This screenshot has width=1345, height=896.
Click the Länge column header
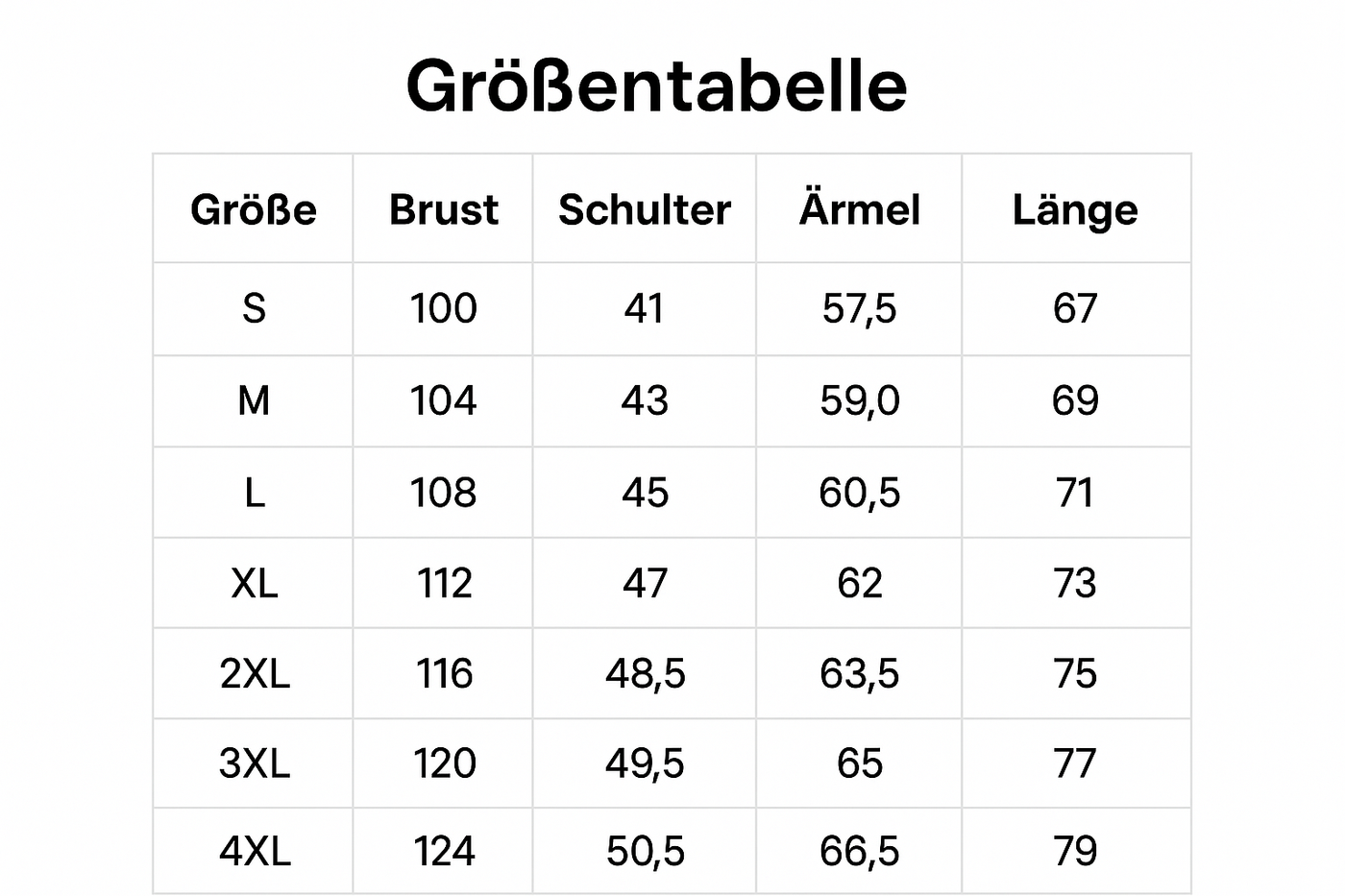1075,209
